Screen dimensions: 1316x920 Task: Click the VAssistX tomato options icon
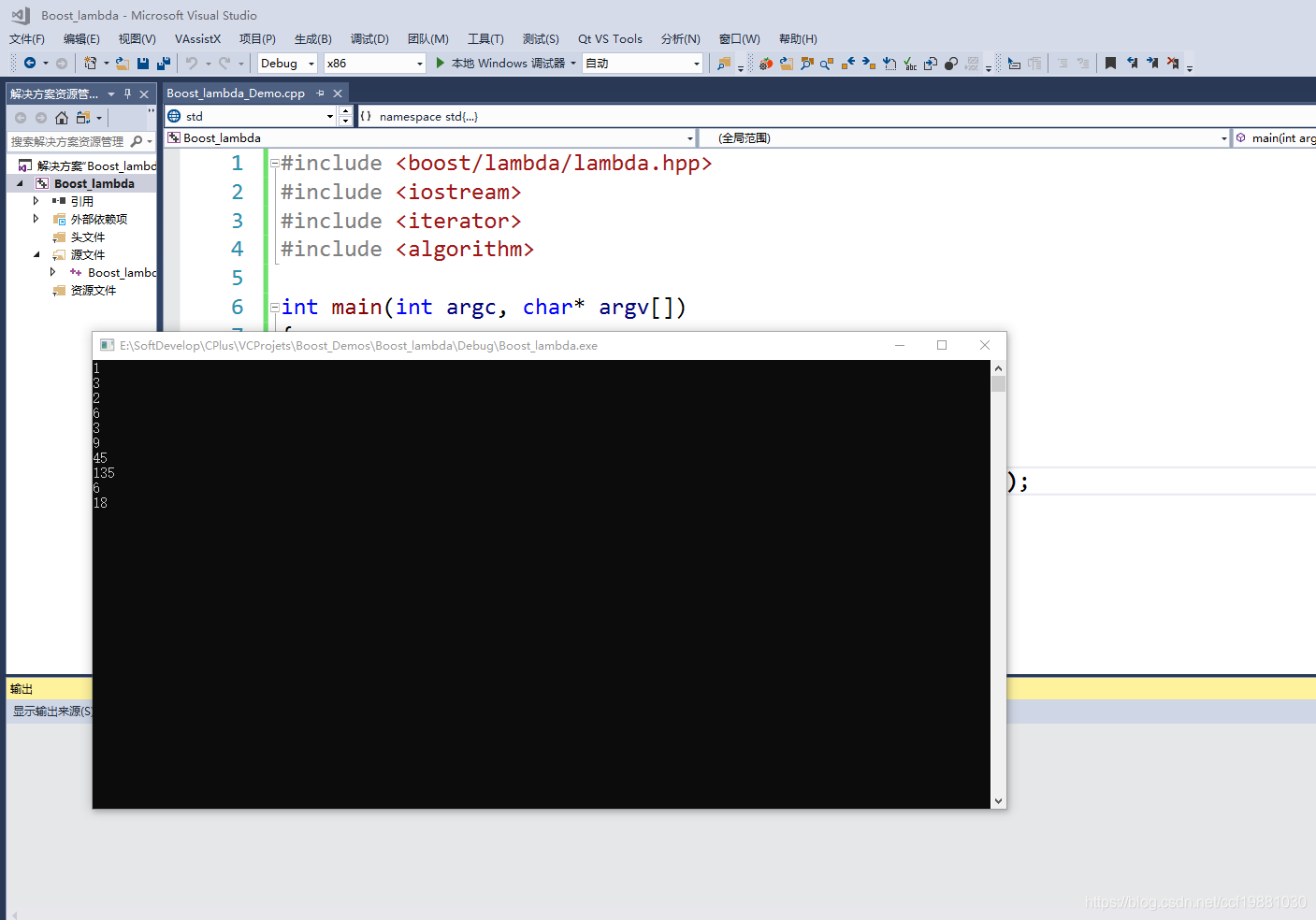tap(765, 63)
